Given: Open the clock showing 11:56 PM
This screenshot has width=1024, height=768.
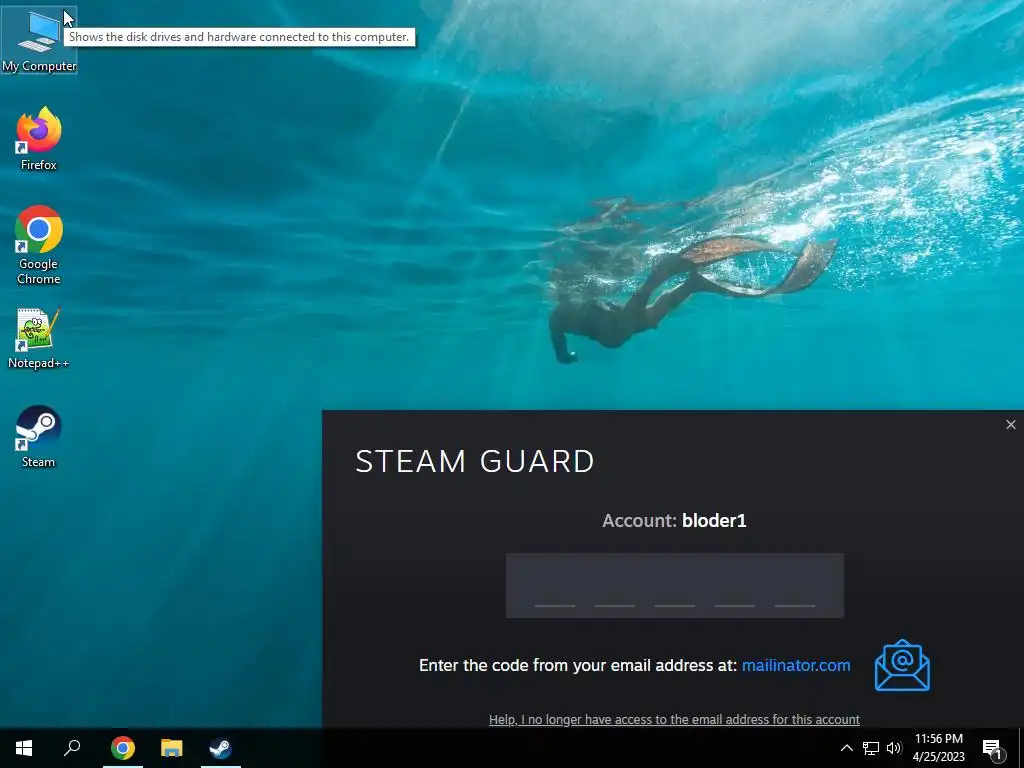Looking at the screenshot, I should [938, 748].
